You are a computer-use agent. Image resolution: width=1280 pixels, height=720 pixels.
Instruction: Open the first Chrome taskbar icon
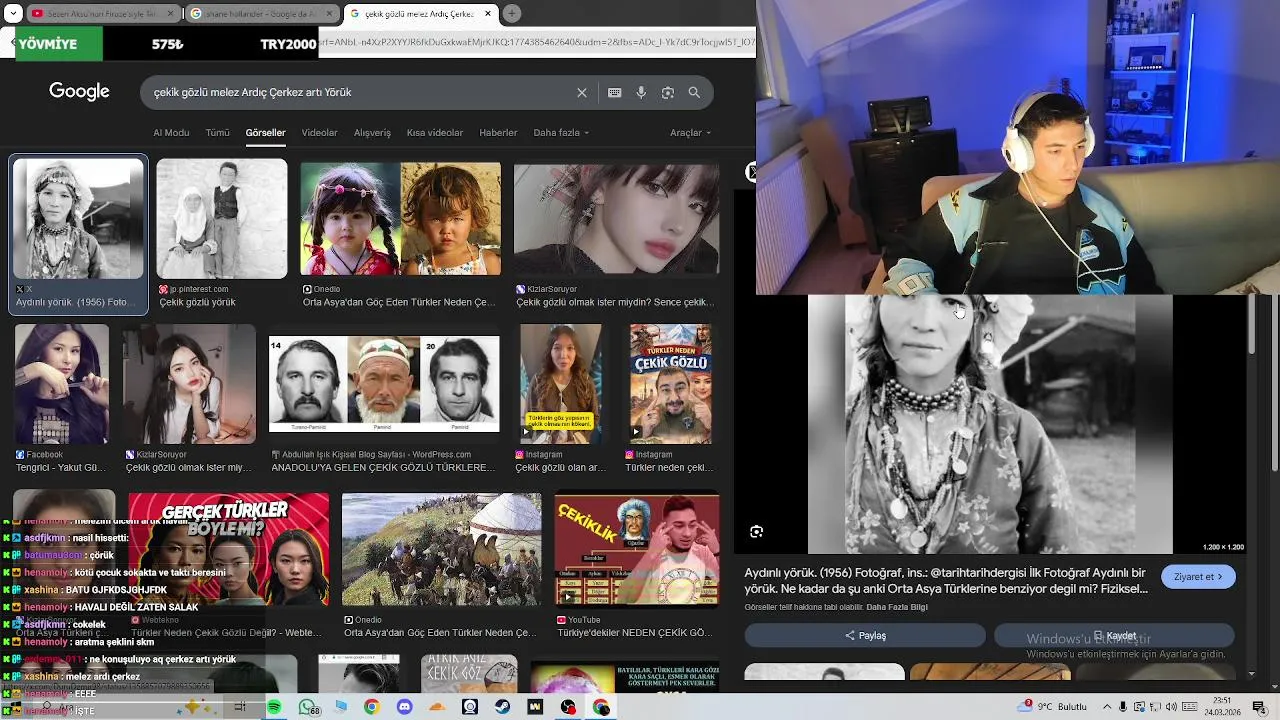pos(371,707)
